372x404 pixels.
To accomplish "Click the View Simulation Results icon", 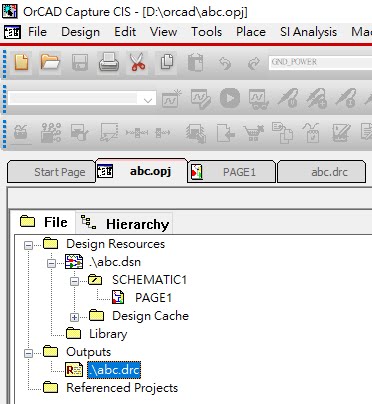I will point(259,99).
